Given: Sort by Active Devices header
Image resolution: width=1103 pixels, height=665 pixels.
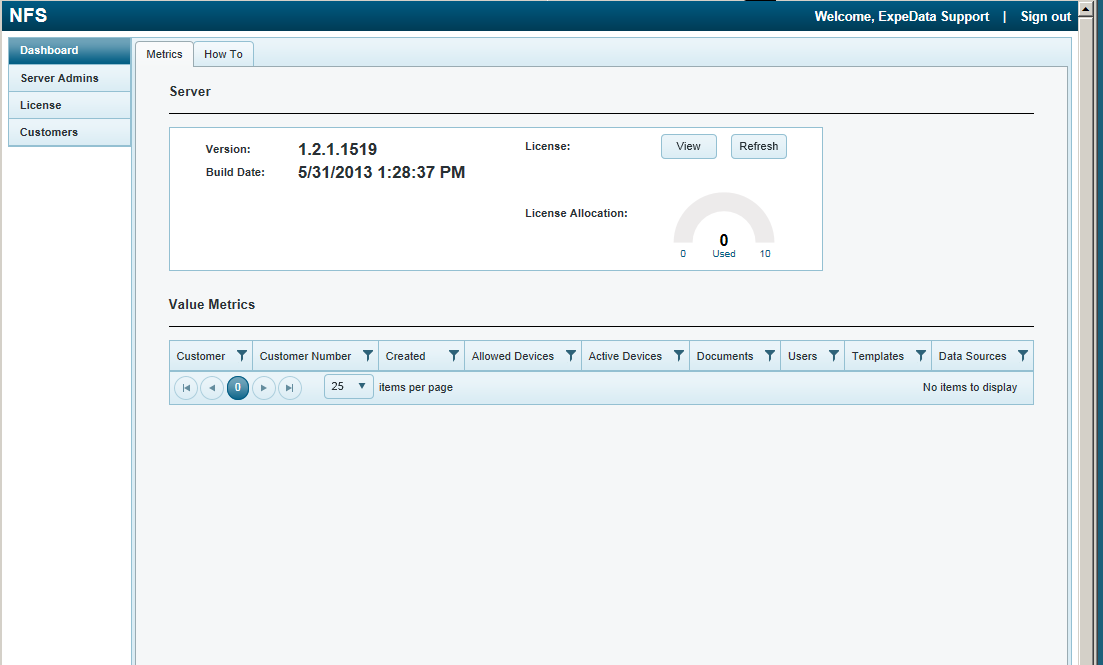Looking at the screenshot, I should (x=625, y=356).
